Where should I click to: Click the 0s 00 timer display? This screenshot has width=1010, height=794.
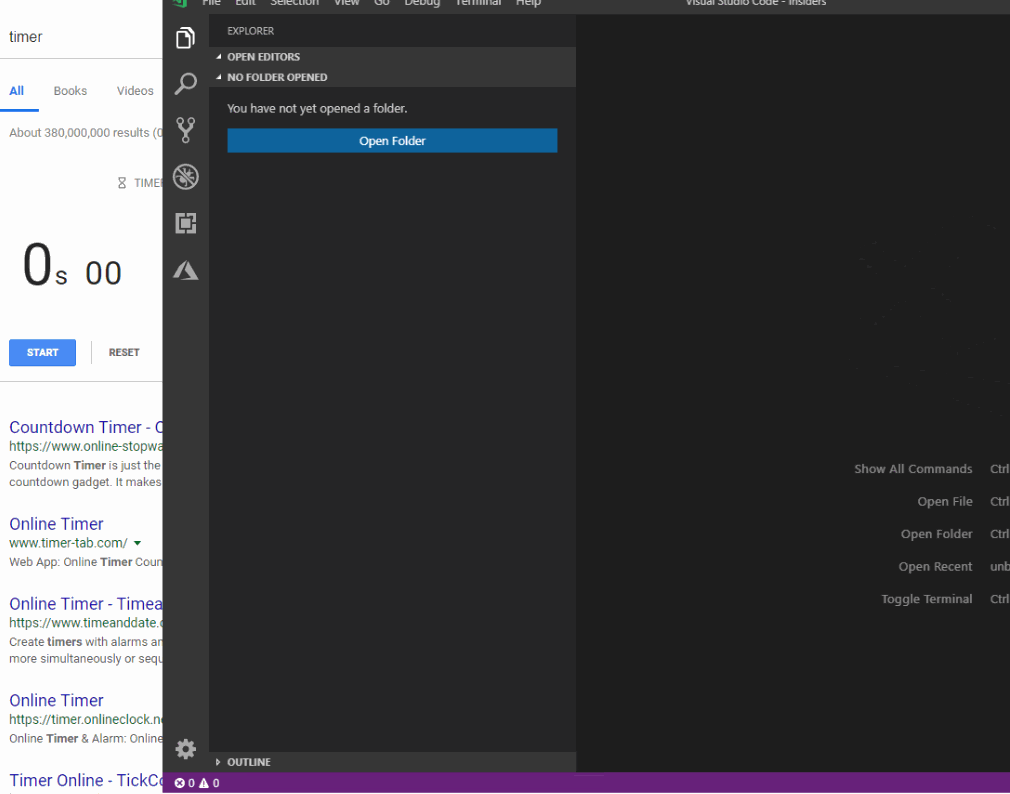point(72,265)
